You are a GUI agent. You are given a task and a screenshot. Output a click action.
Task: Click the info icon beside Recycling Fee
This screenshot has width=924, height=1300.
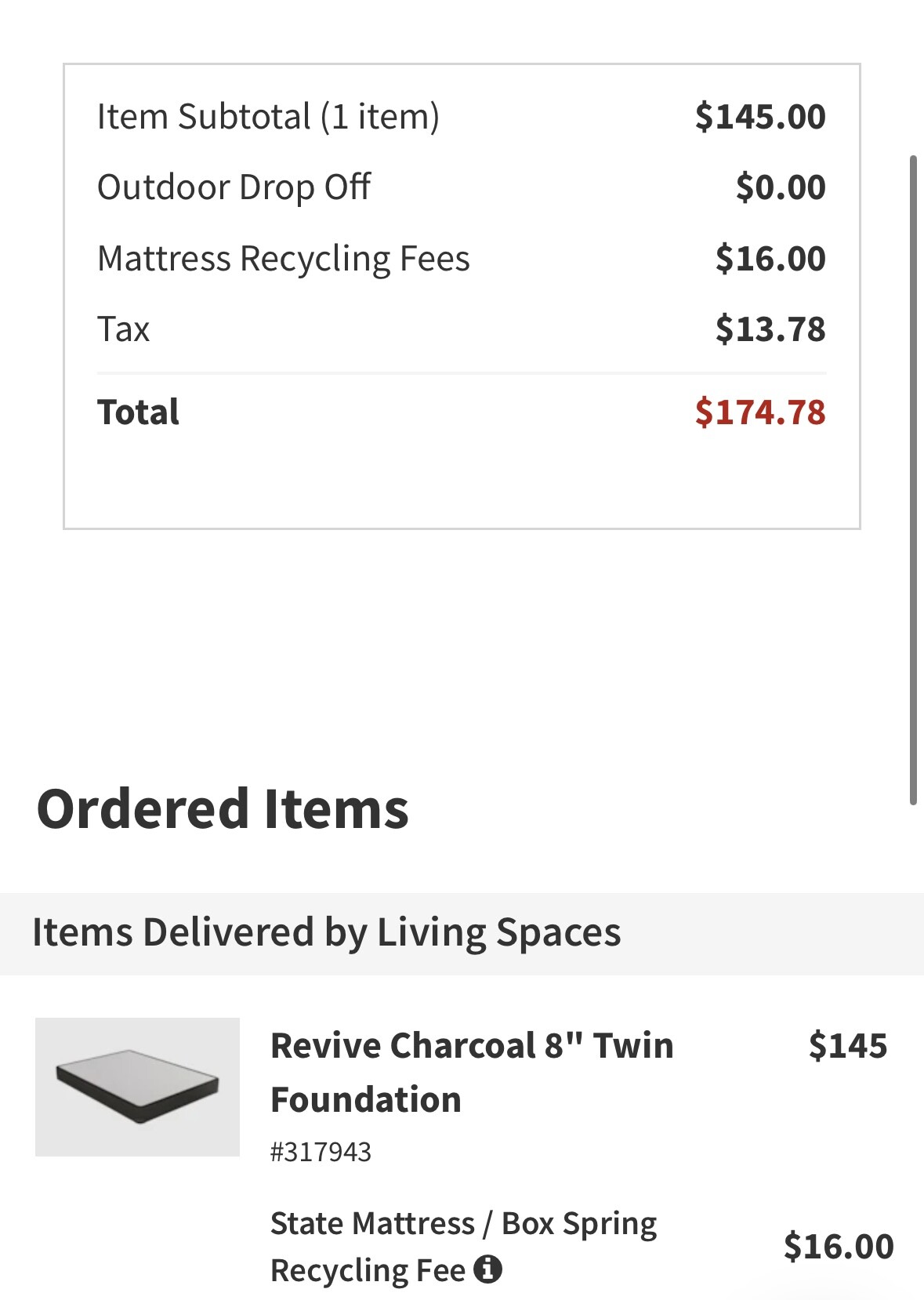coord(487,1268)
